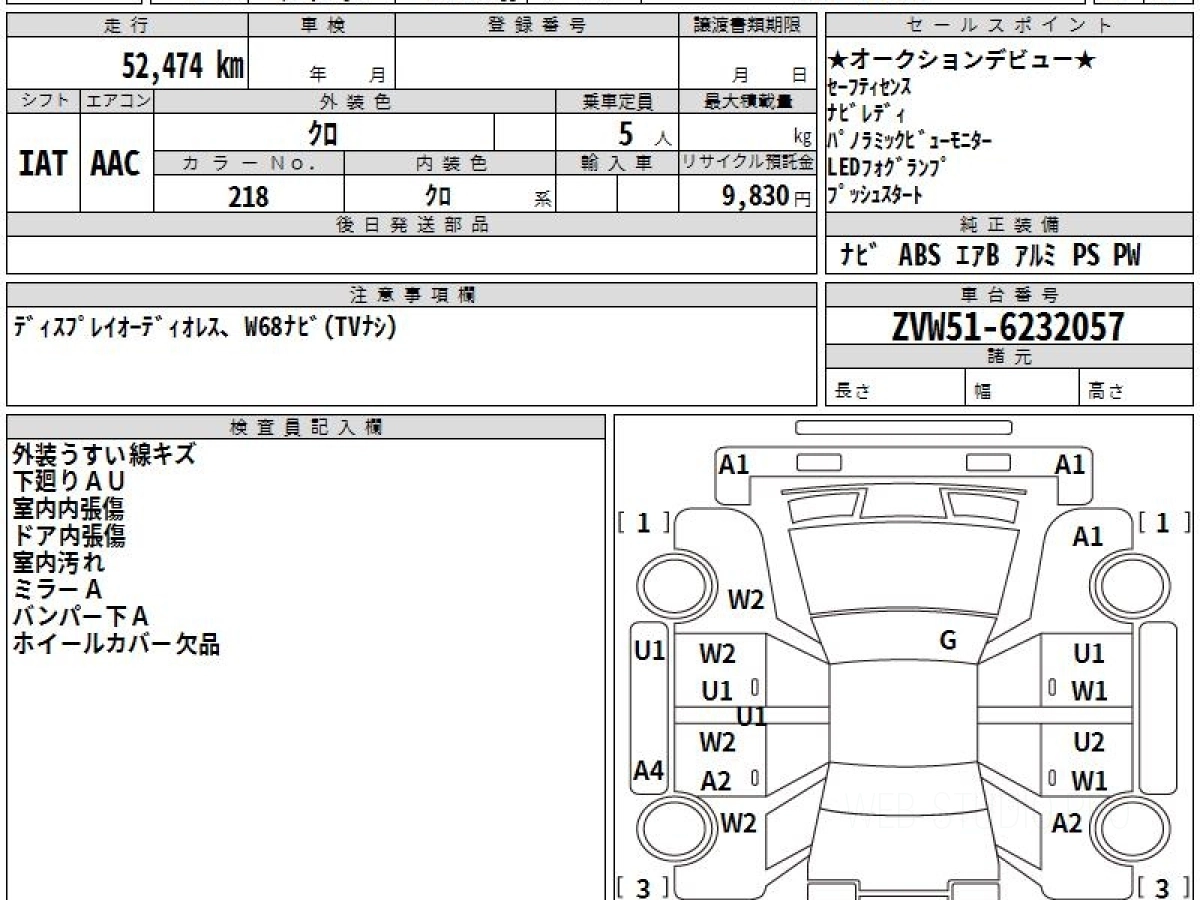Screen dimensions: 1200x900
Task: Select the AAC air conditioner value
Action: point(116,163)
